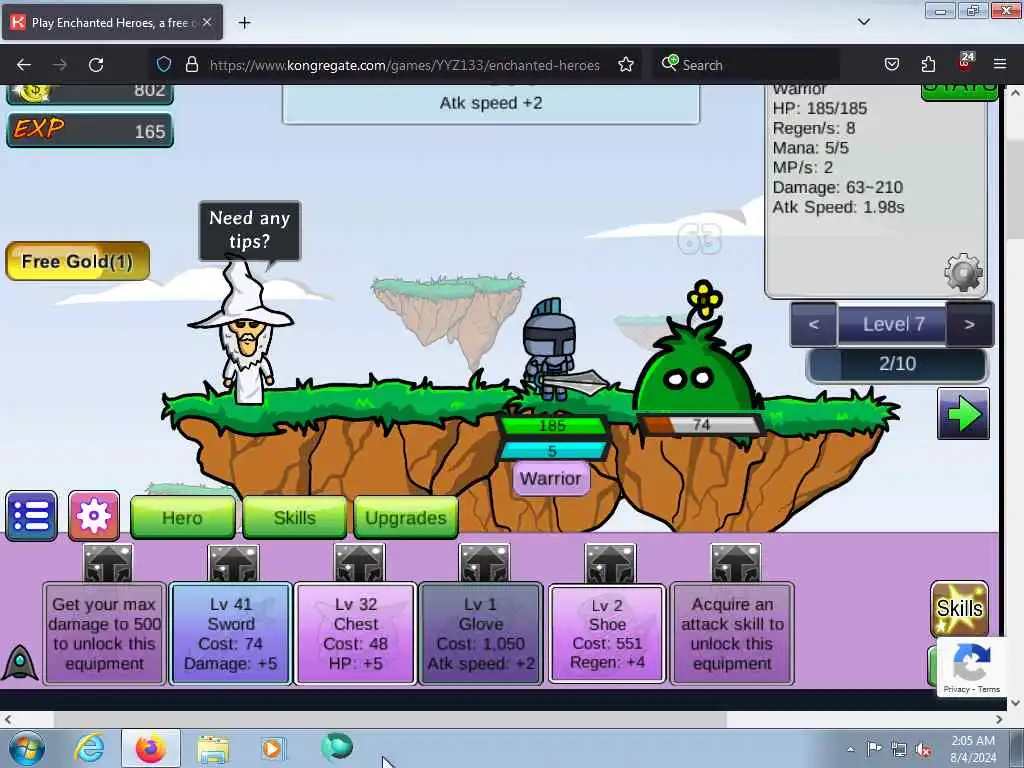Viewport: 1024px width, 768px height.
Task: Click the Need any tips? speech bubble
Action: point(249,230)
